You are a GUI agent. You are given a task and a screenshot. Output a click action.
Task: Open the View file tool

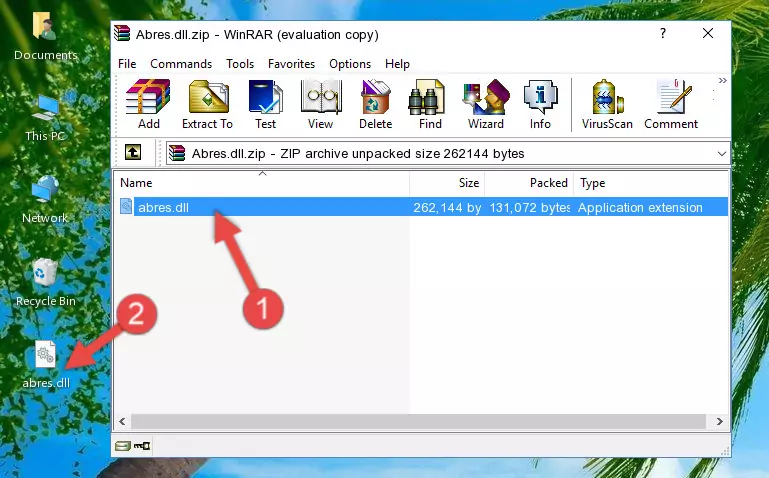click(321, 104)
